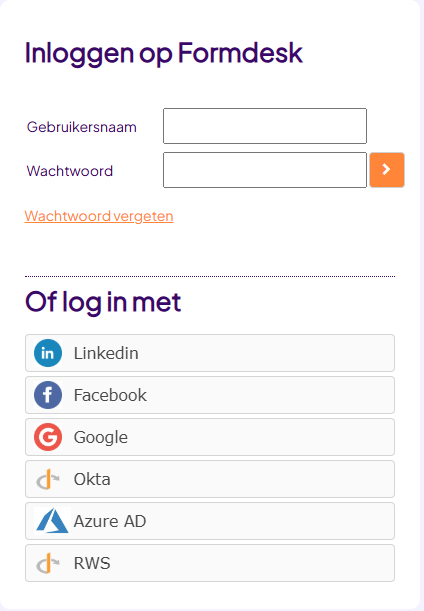Viewport: 424px width, 611px height.
Task: Click the RWS OpenID icon
Action: (x=48, y=563)
